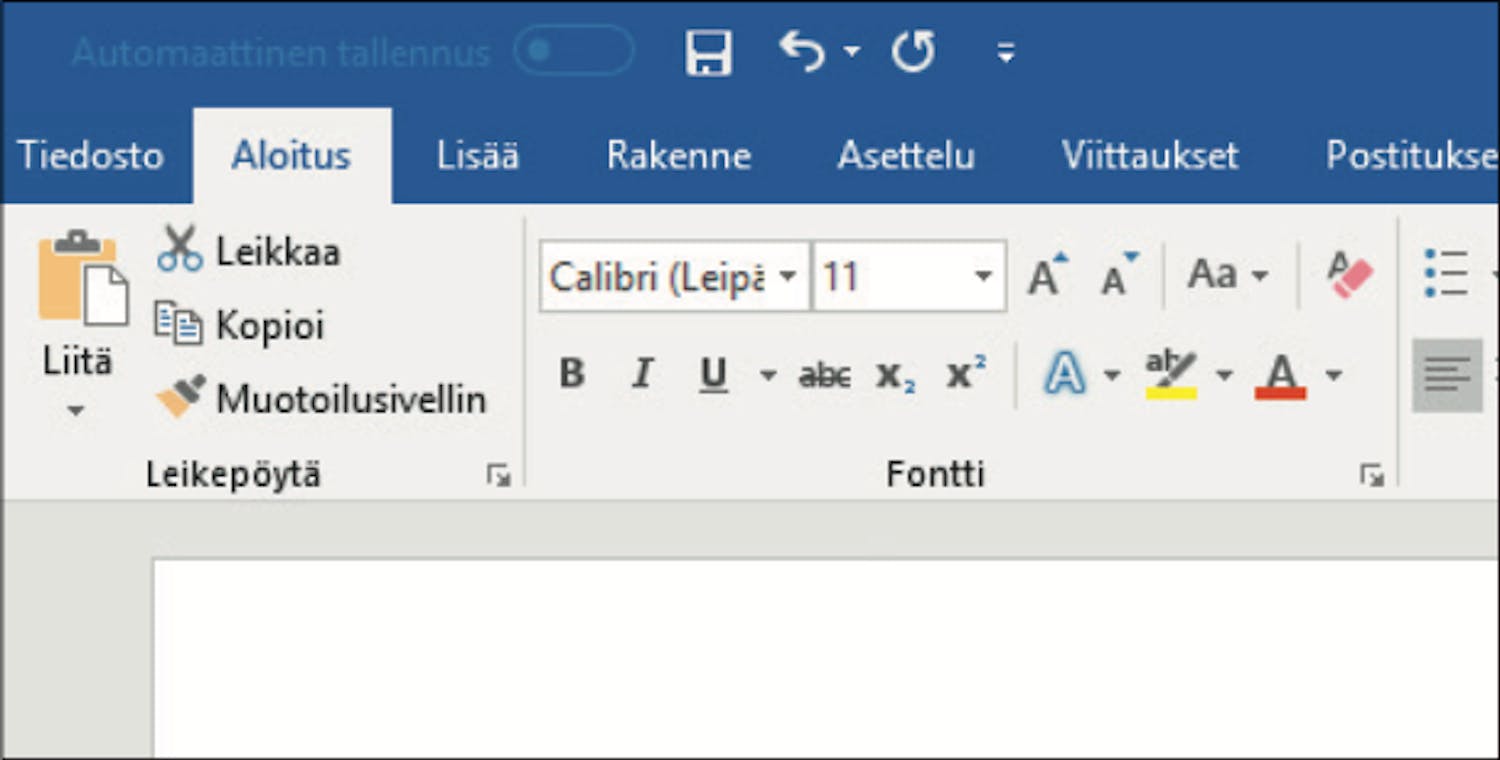Open Customize Quick Access Toolbar dropdown
The height and width of the screenshot is (760, 1500).
1006,52
